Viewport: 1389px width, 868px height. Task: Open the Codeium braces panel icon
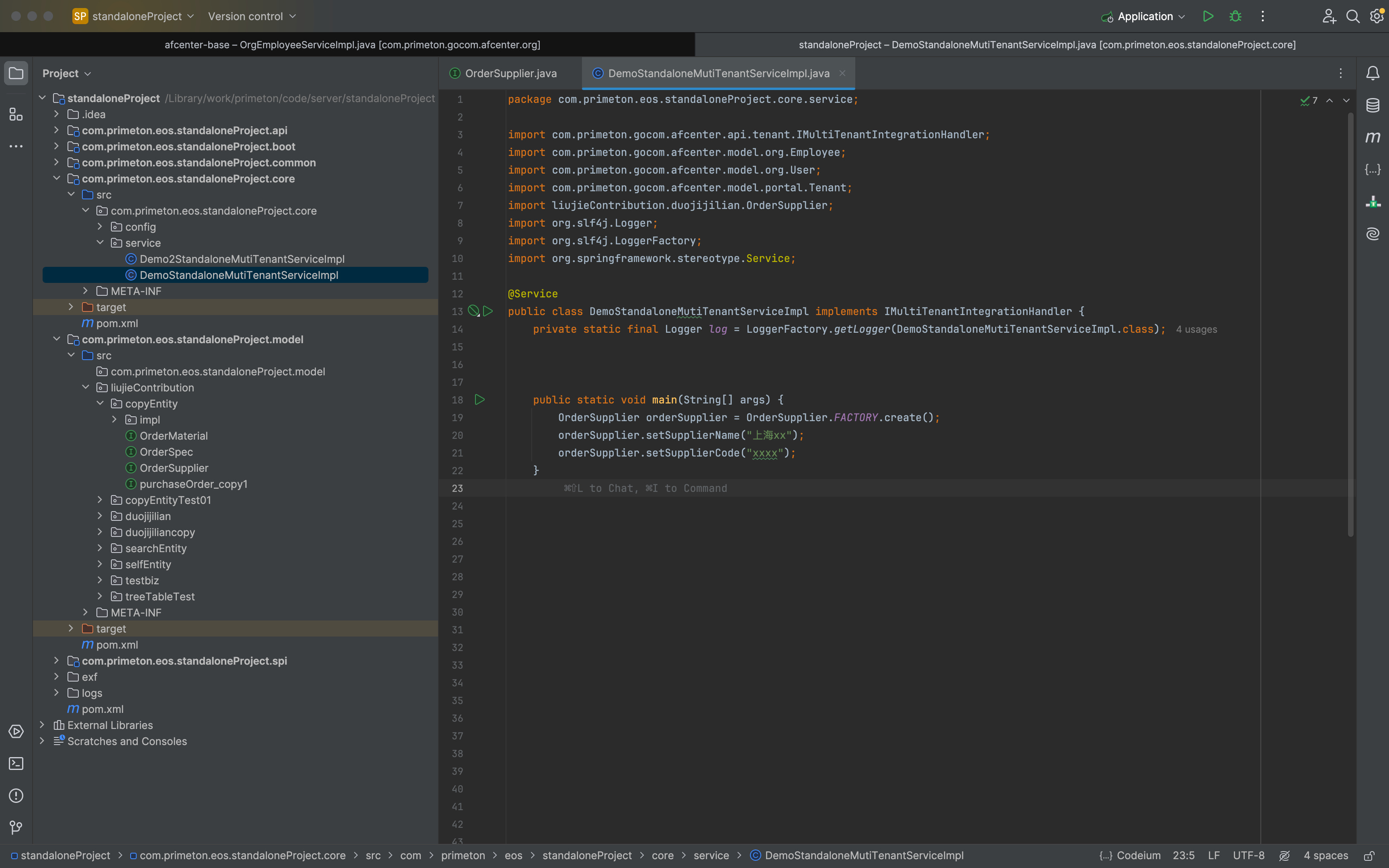tap(1373, 170)
